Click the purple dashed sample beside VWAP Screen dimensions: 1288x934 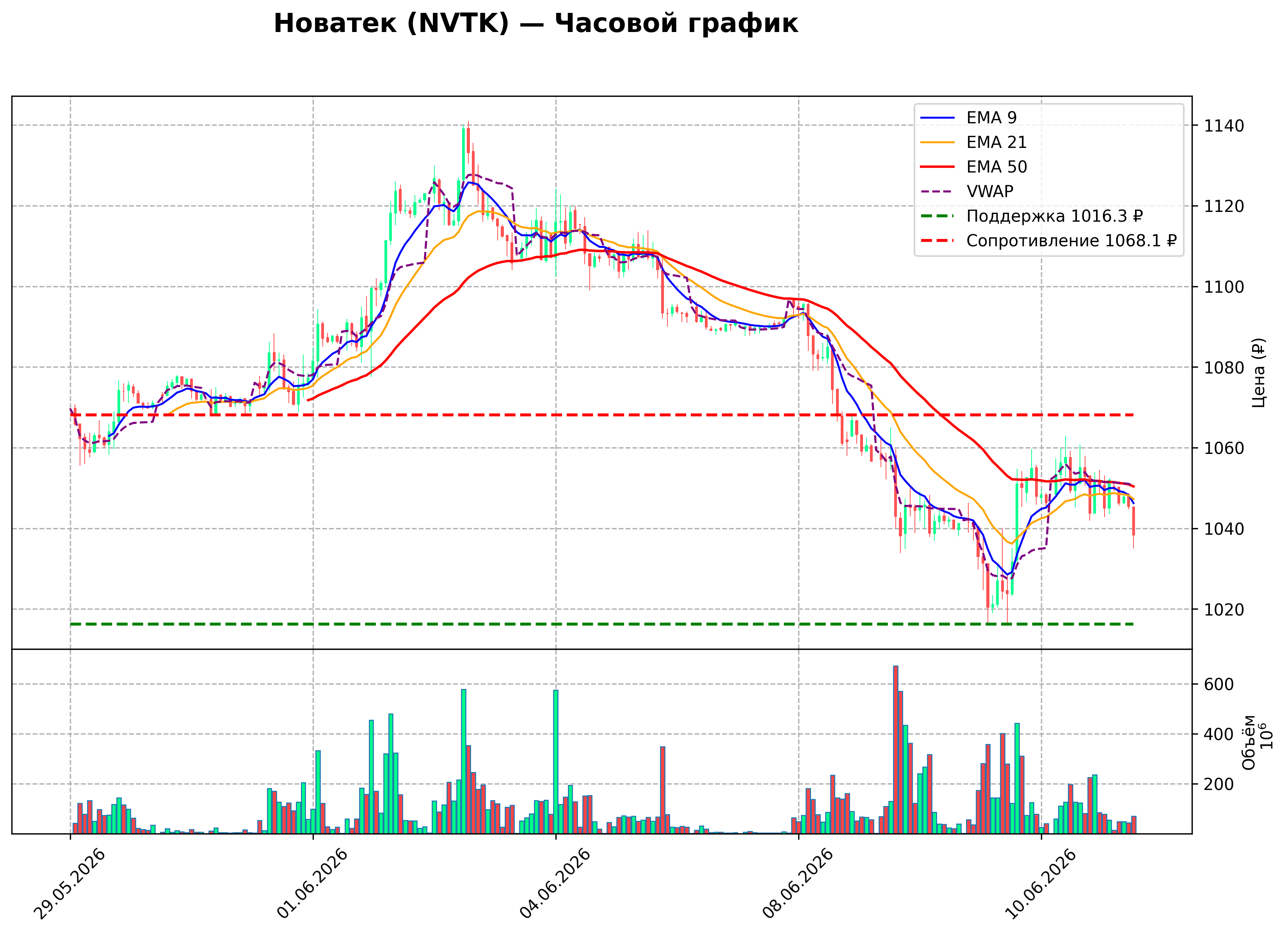point(938,191)
